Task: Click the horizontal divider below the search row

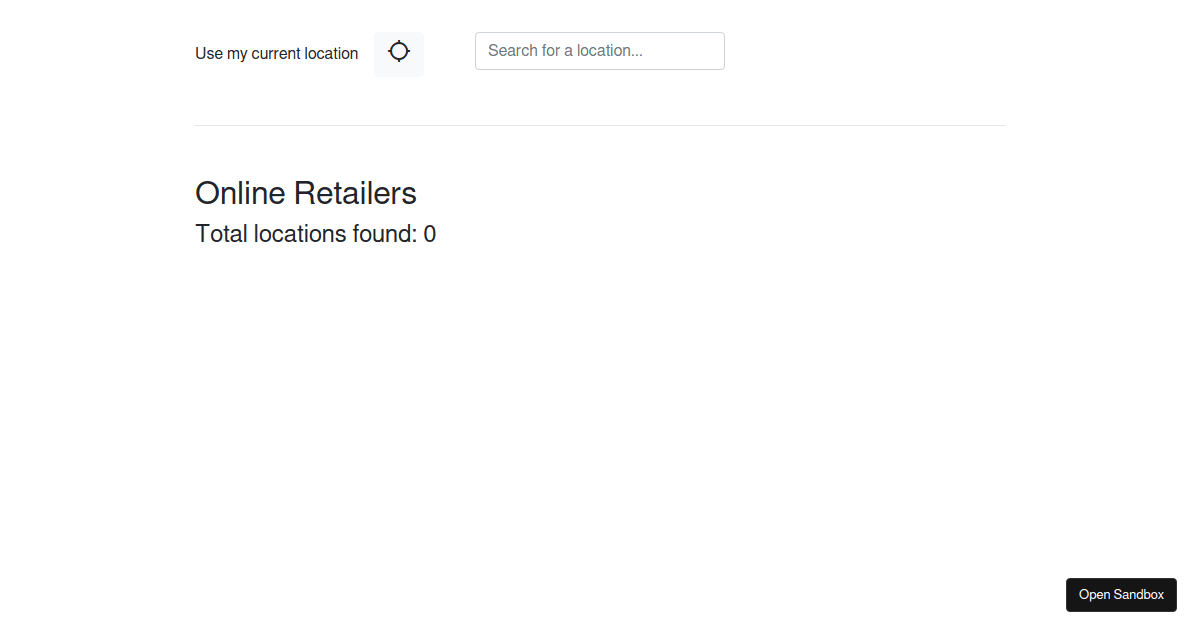Action: coord(600,125)
